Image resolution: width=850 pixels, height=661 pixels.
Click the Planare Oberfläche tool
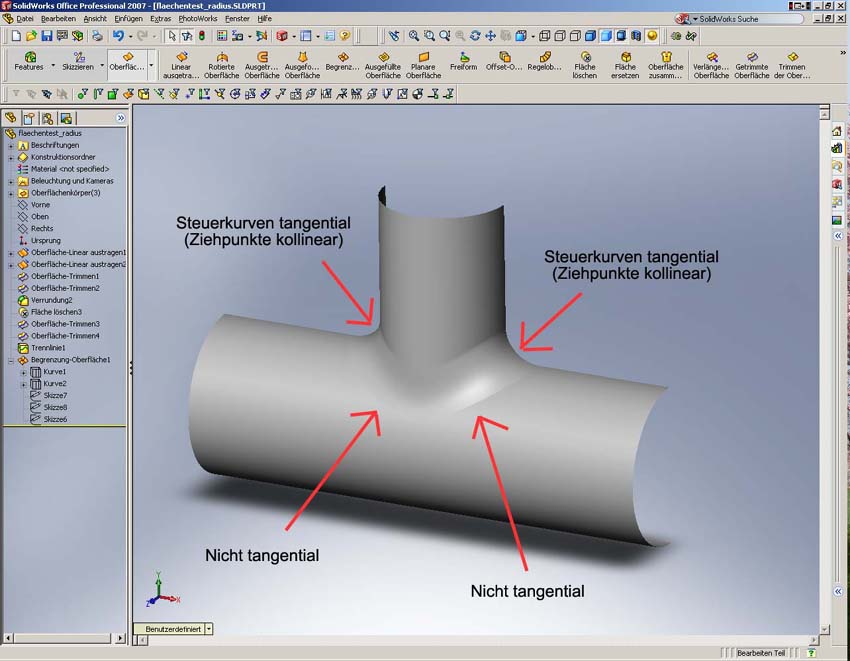point(423,66)
